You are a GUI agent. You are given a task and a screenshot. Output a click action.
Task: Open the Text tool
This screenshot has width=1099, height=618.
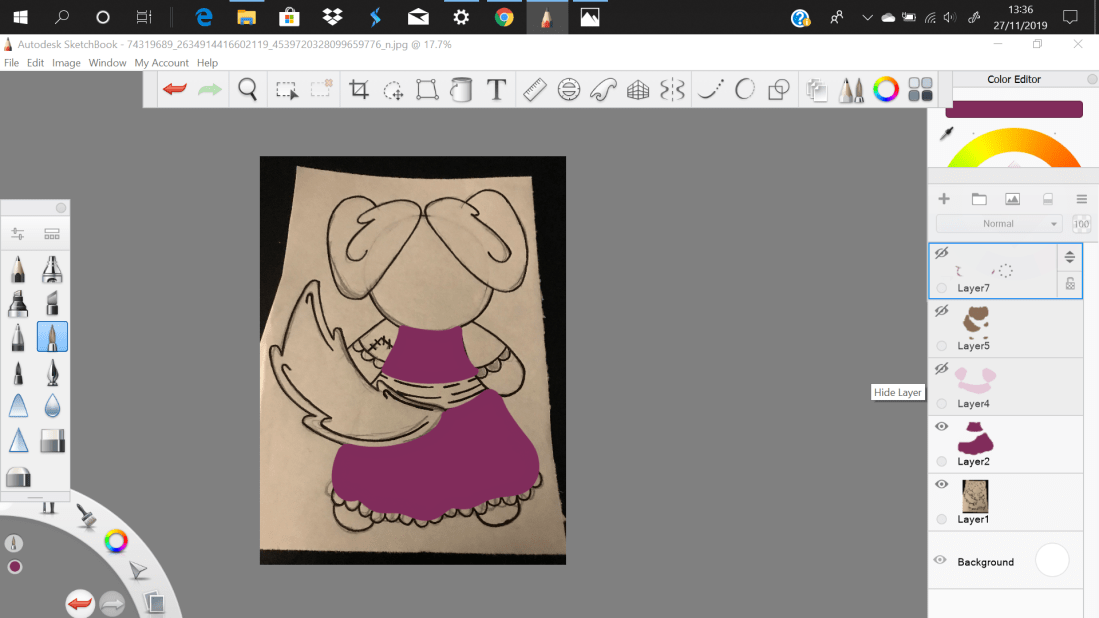click(x=496, y=89)
